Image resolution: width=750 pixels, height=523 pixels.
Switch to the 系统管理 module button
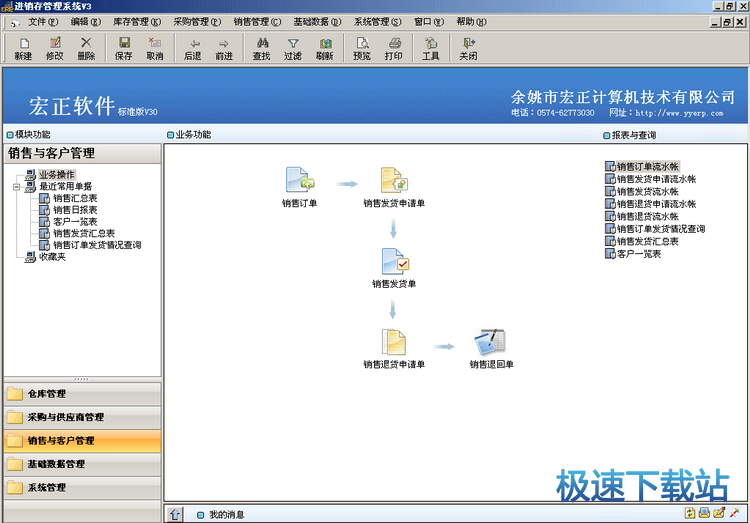pos(82,488)
